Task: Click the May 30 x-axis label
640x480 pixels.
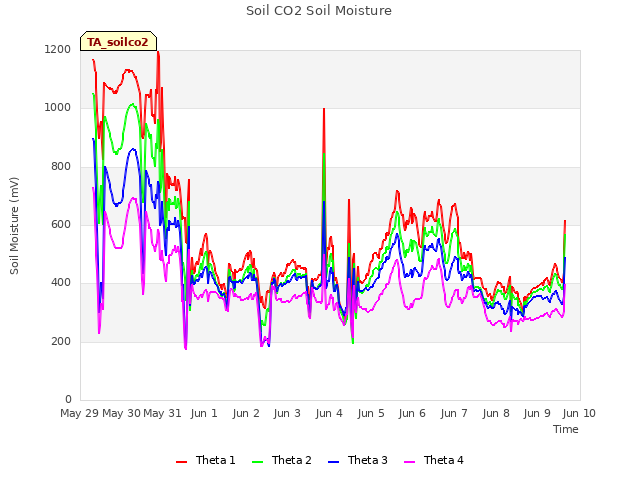Action: [121, 413]
